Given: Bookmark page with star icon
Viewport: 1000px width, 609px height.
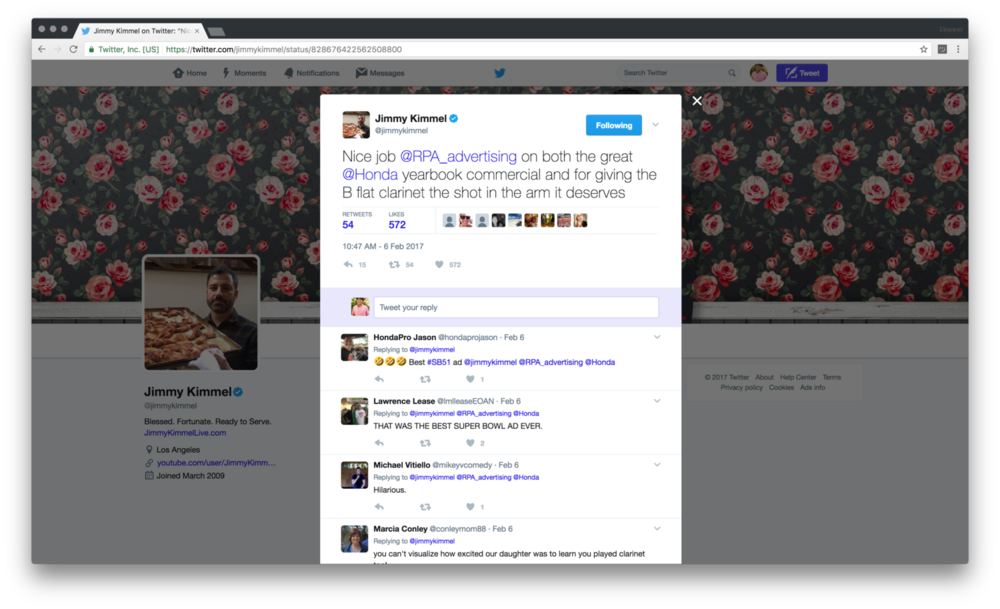Looking at the screenshot, I should [x=923, y=49].
